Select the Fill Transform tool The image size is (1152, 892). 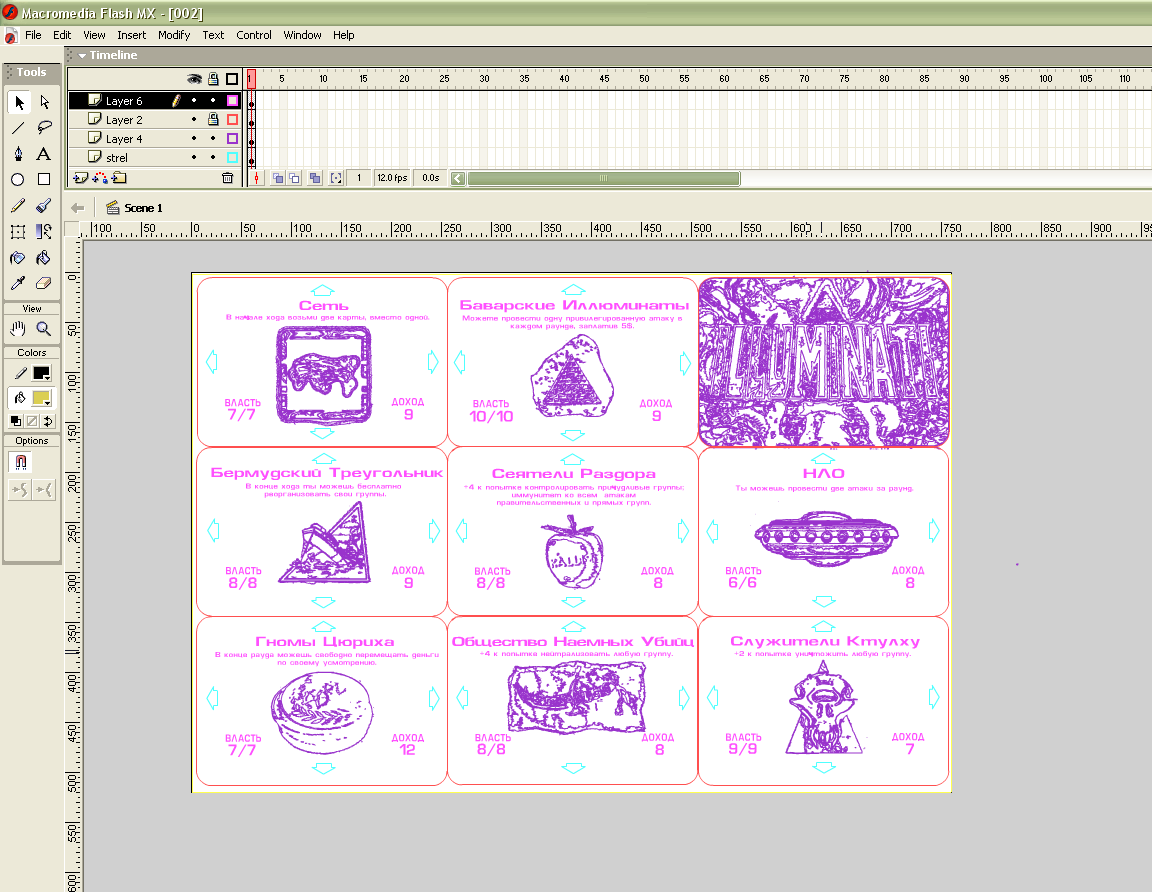pos(44,232)
